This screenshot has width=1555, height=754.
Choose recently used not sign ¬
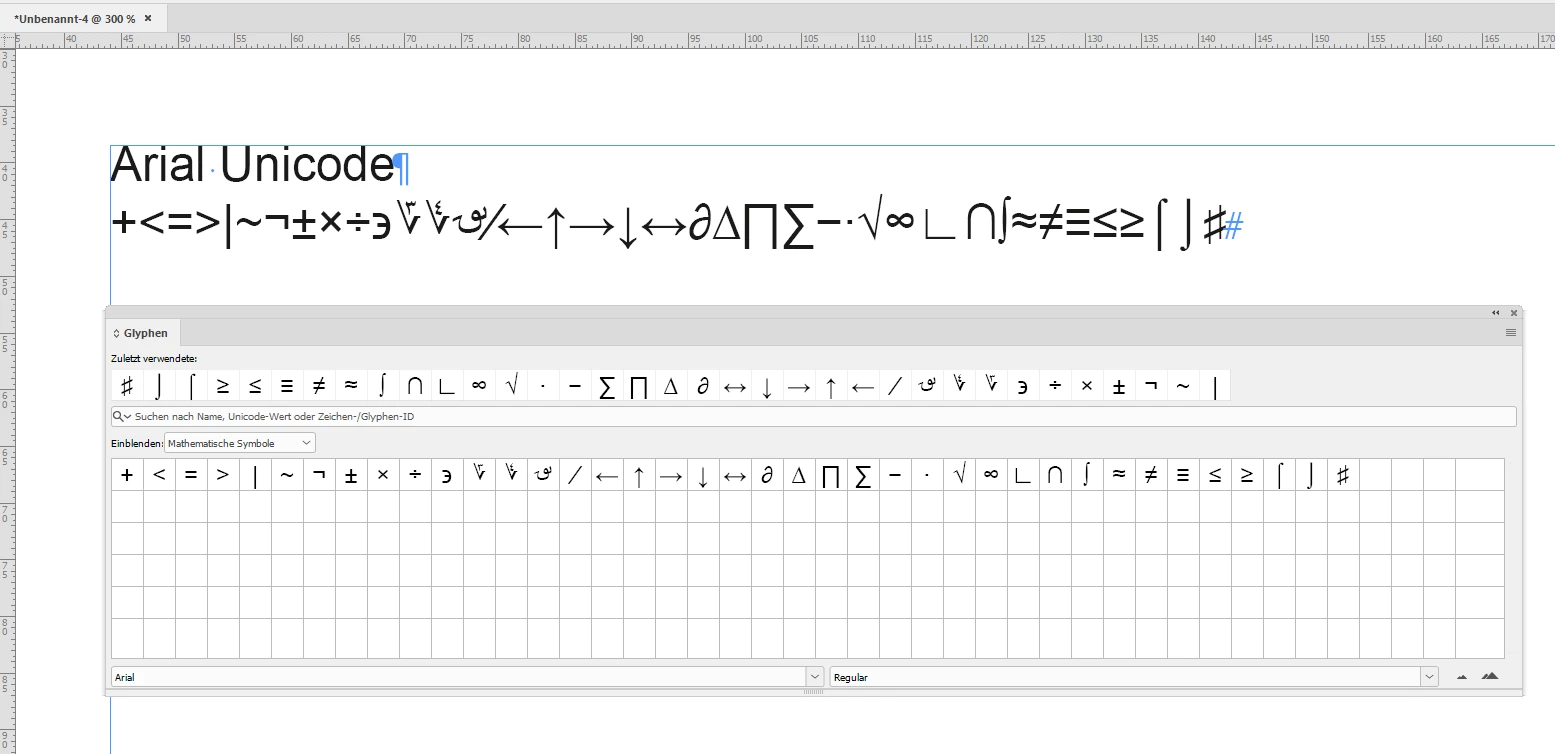1151,386
